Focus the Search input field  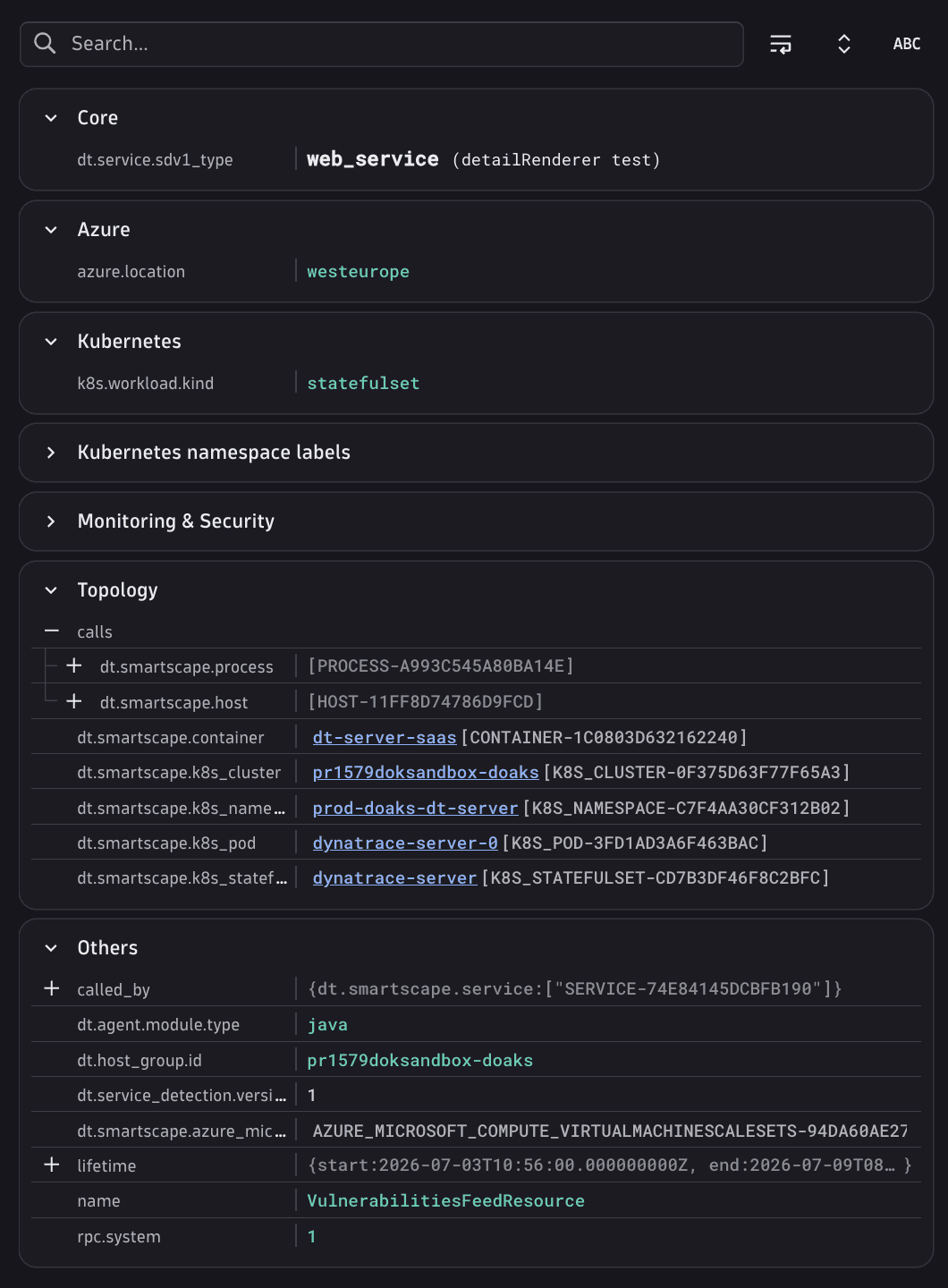click(x=382, y=44)
